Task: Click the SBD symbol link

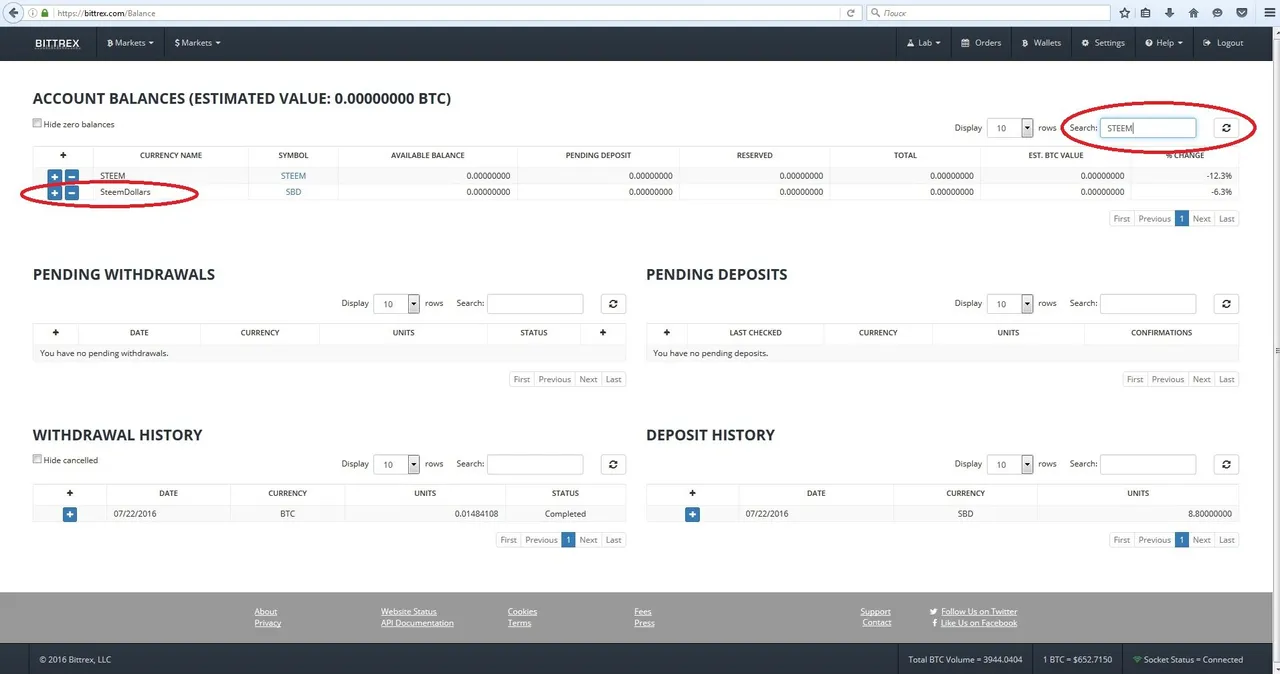Action: coord(293,192)
